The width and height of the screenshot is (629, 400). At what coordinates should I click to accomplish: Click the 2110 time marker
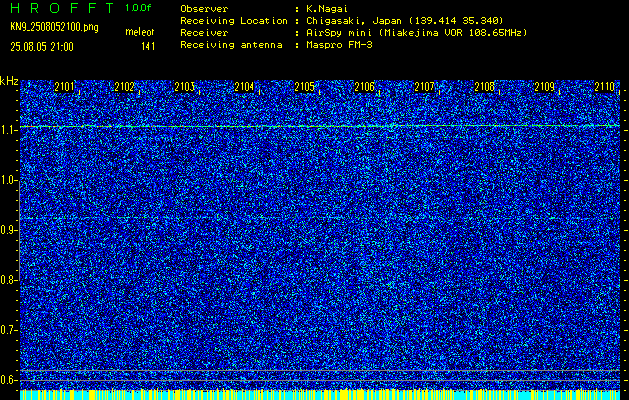coord(605,87)
